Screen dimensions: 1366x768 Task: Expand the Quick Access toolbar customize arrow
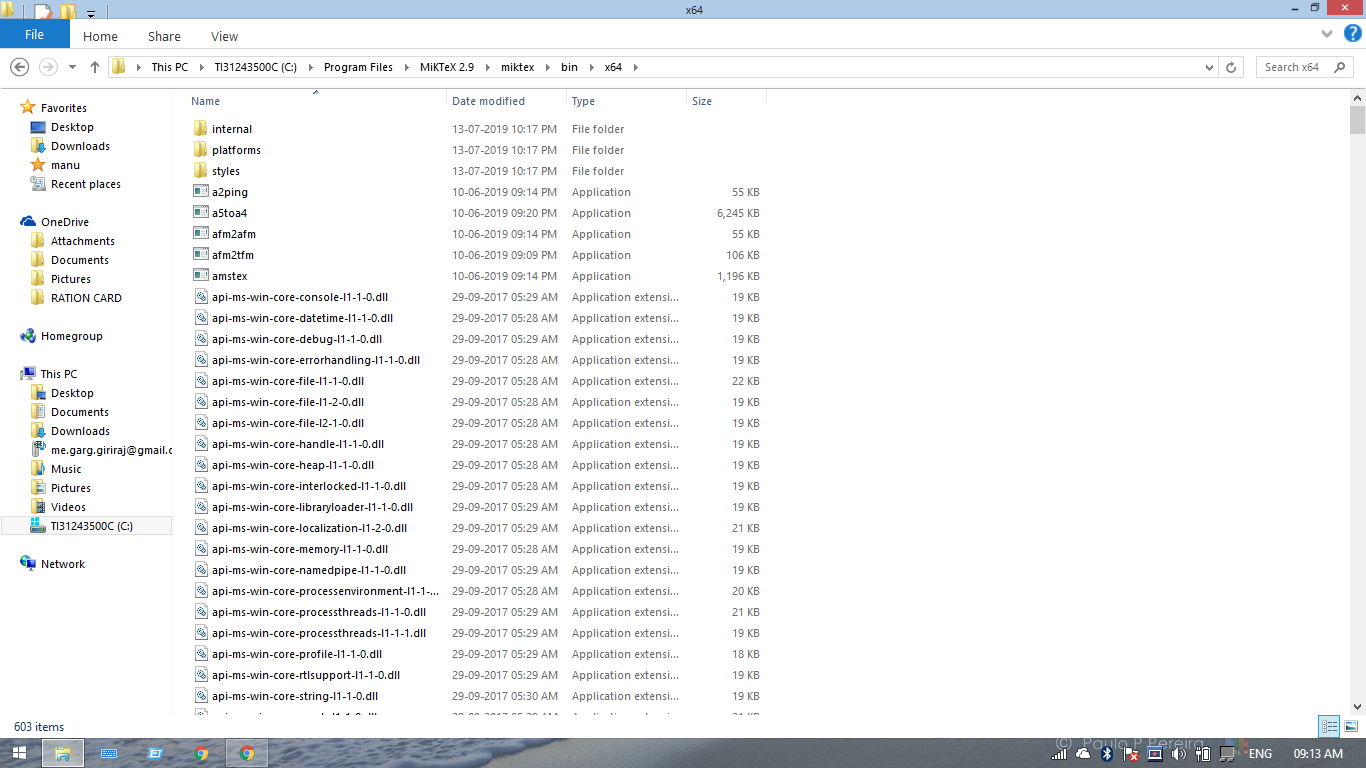tap(90, 11)
